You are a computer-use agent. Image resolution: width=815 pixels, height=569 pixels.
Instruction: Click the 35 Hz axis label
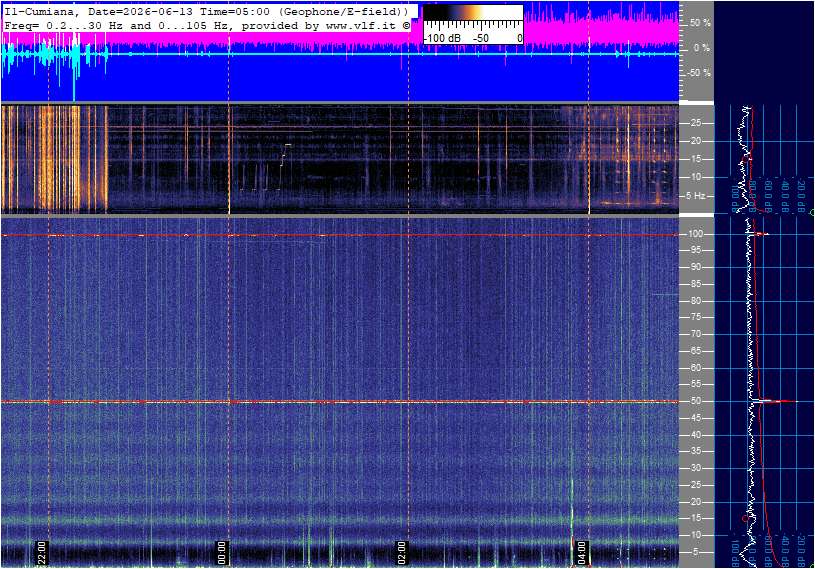tap(695, 451)
